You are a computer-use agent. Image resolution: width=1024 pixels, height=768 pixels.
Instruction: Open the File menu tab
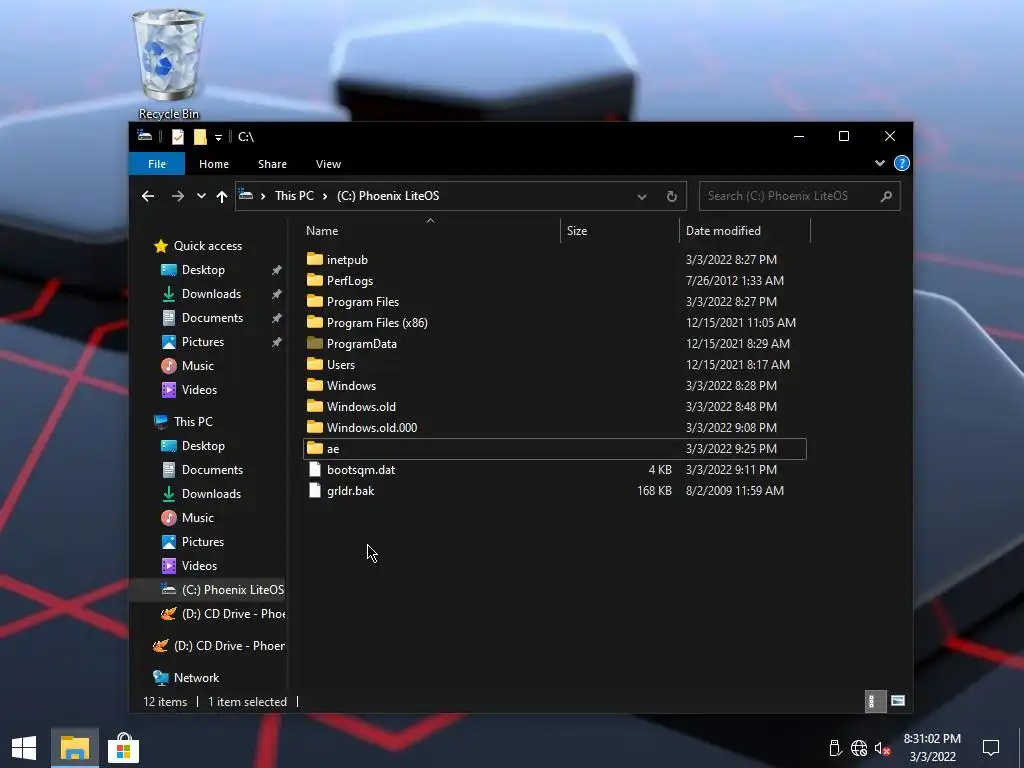[x=157, y=164]
